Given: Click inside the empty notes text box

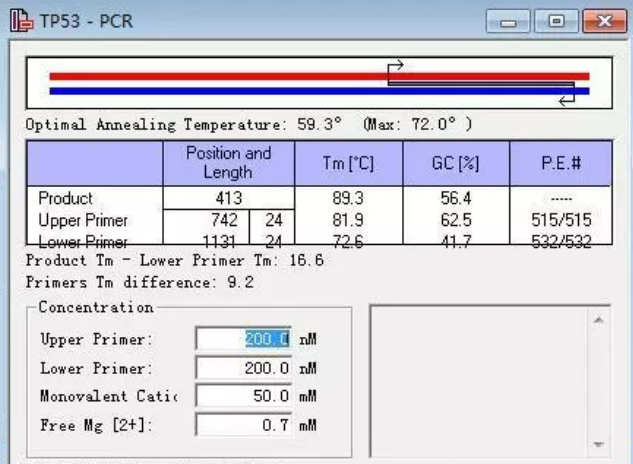Looking at the screenshot, I should tap(480, 381).
